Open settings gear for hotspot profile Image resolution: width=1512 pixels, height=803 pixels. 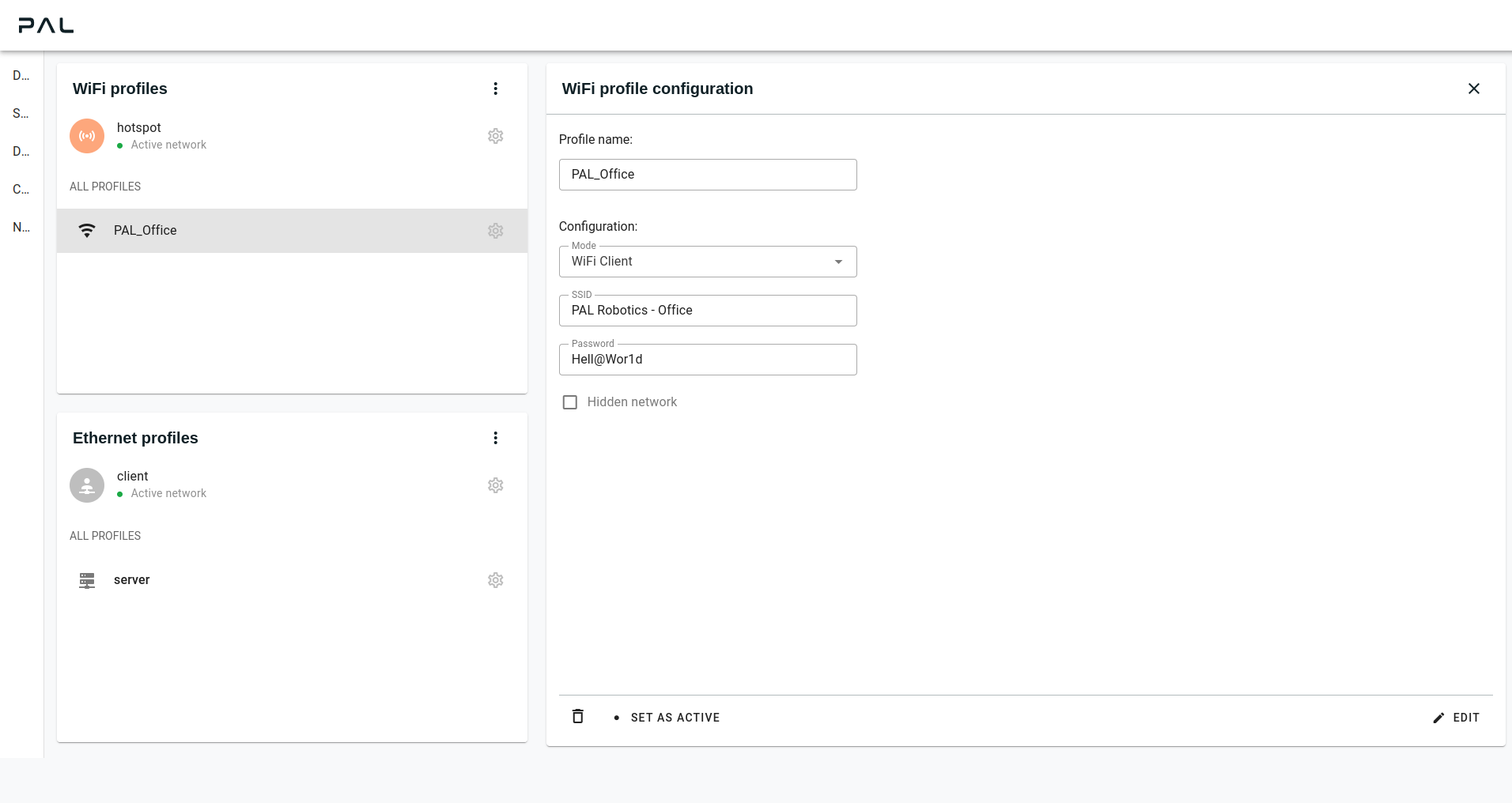coord(495,136)
